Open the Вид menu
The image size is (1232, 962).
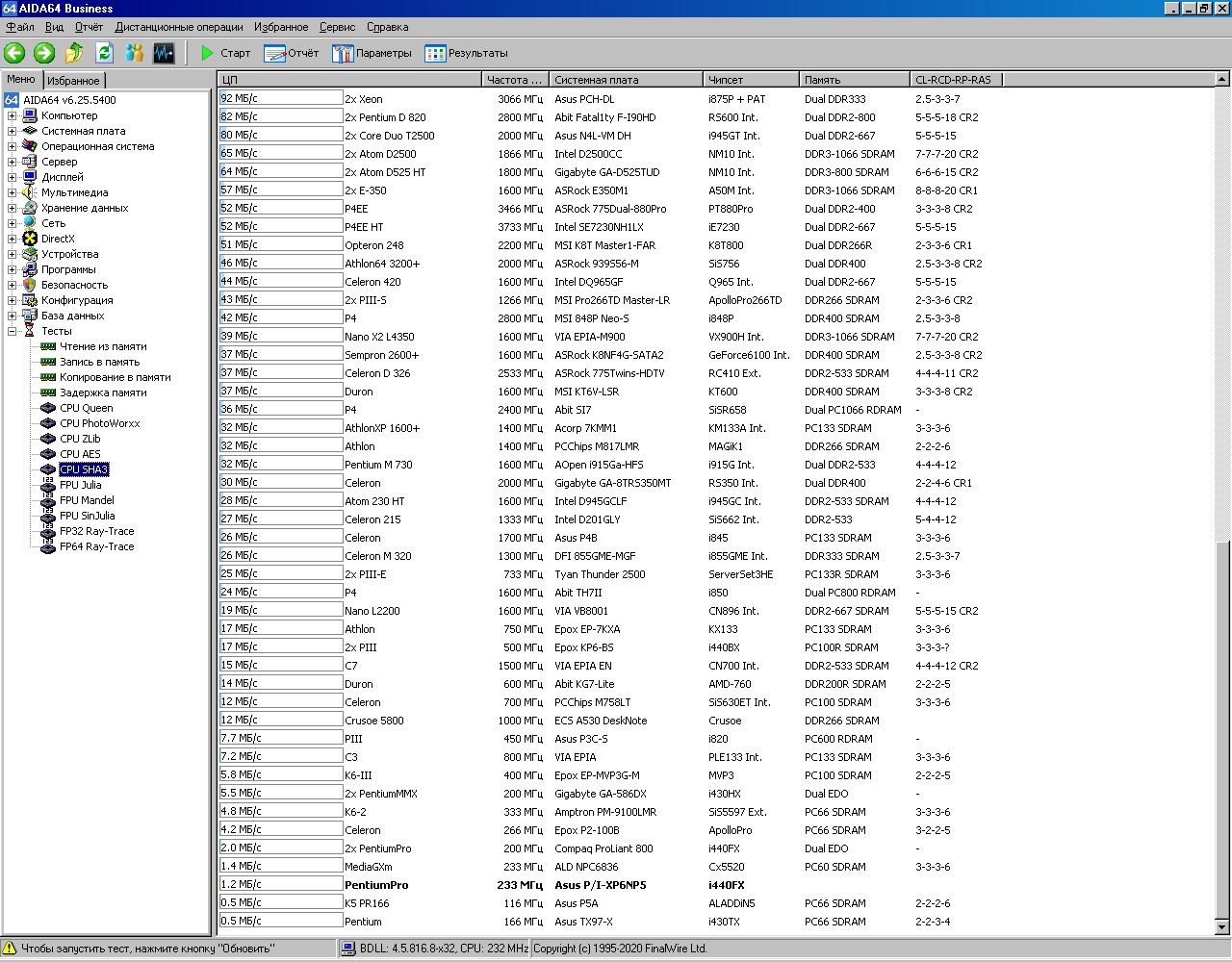55,27
